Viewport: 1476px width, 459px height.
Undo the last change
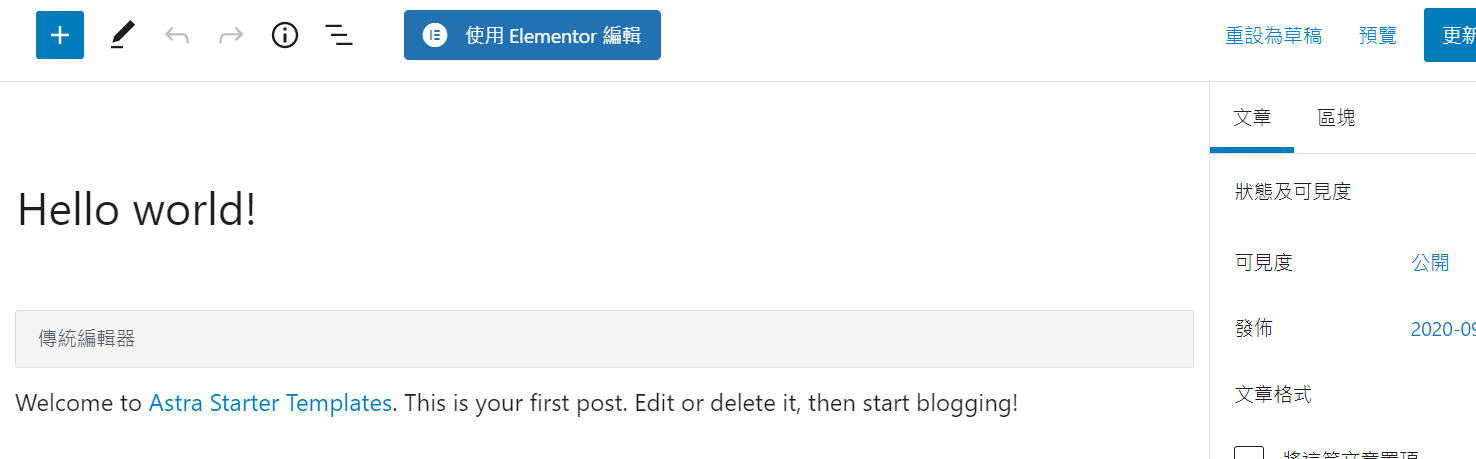click(x=177, y=36)
